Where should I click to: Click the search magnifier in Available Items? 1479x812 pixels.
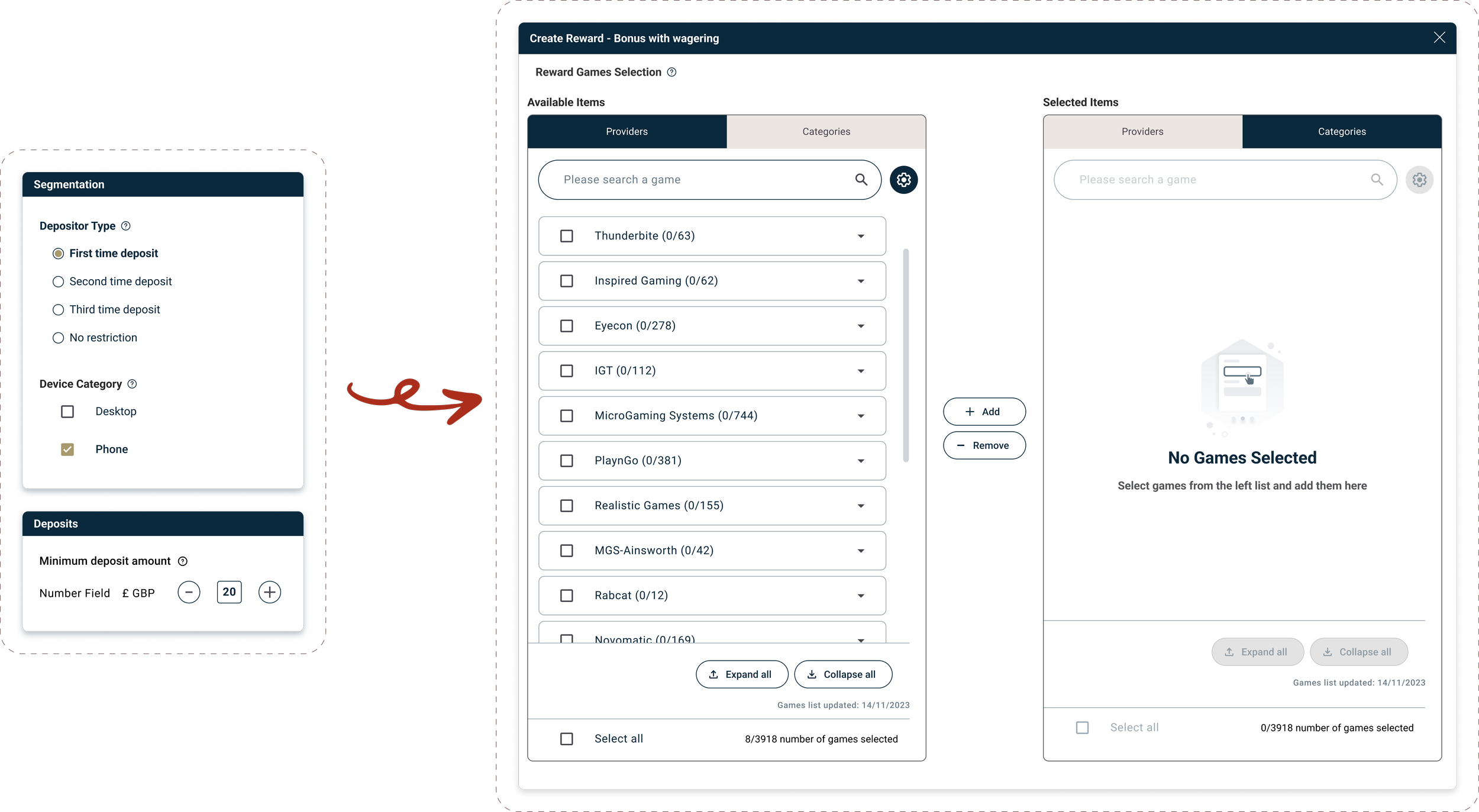[x=861, y=180]
